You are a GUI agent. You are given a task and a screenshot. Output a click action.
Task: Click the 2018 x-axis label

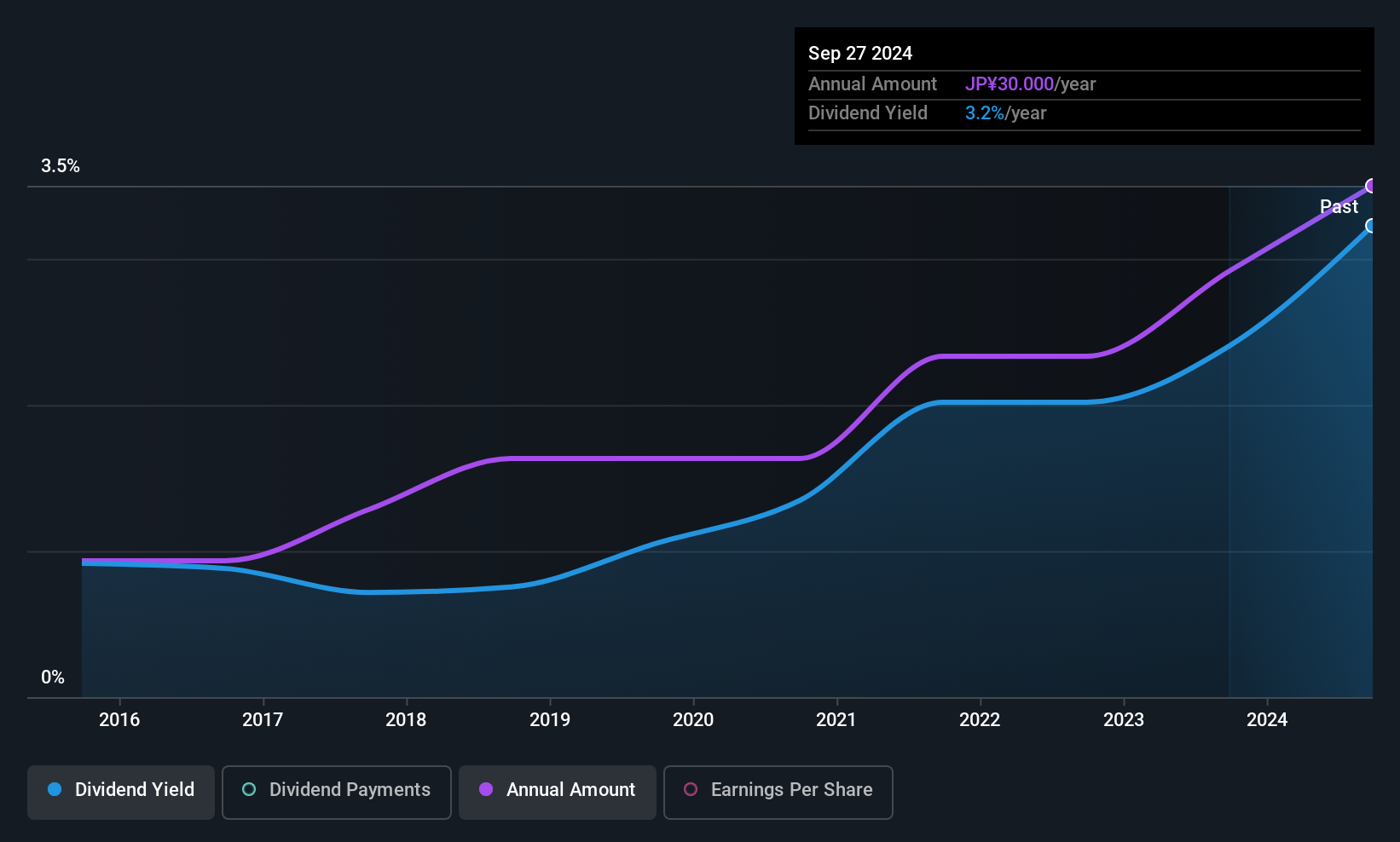pyautogui.click(x=406, y=720)
